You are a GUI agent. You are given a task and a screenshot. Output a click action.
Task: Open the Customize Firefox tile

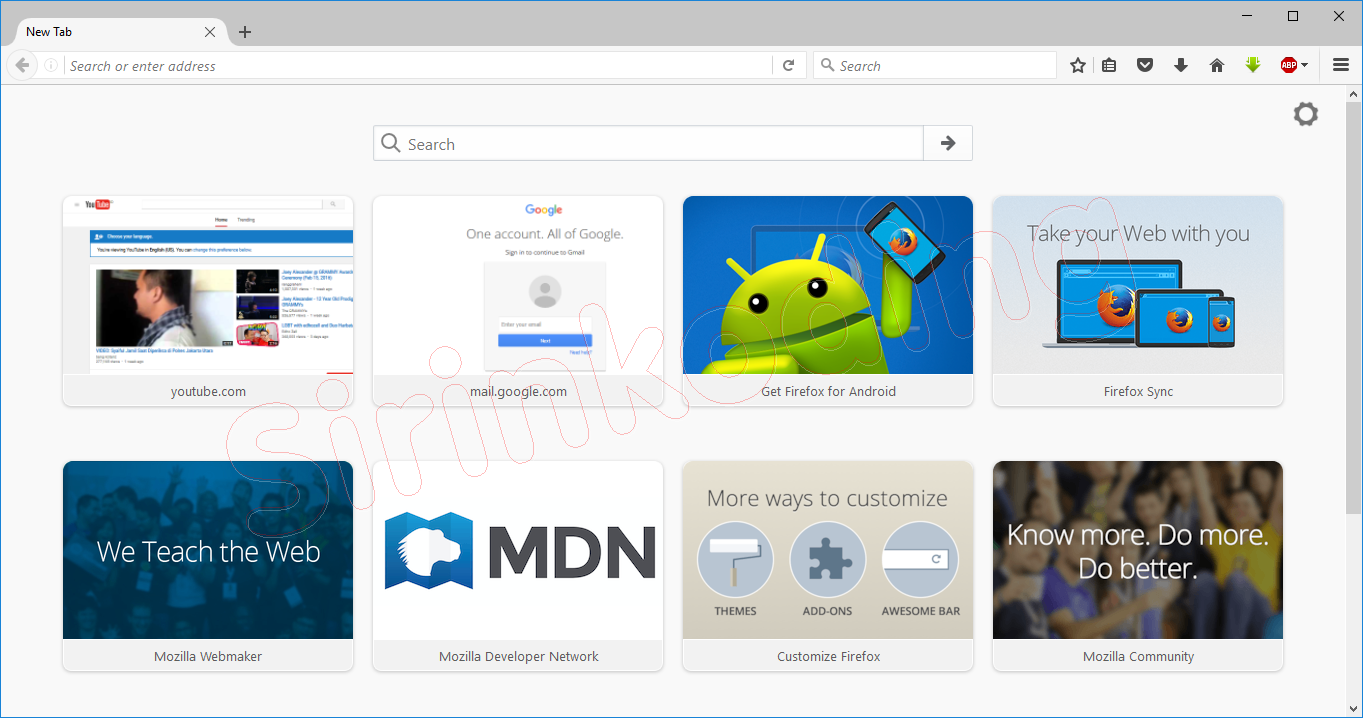828,566
